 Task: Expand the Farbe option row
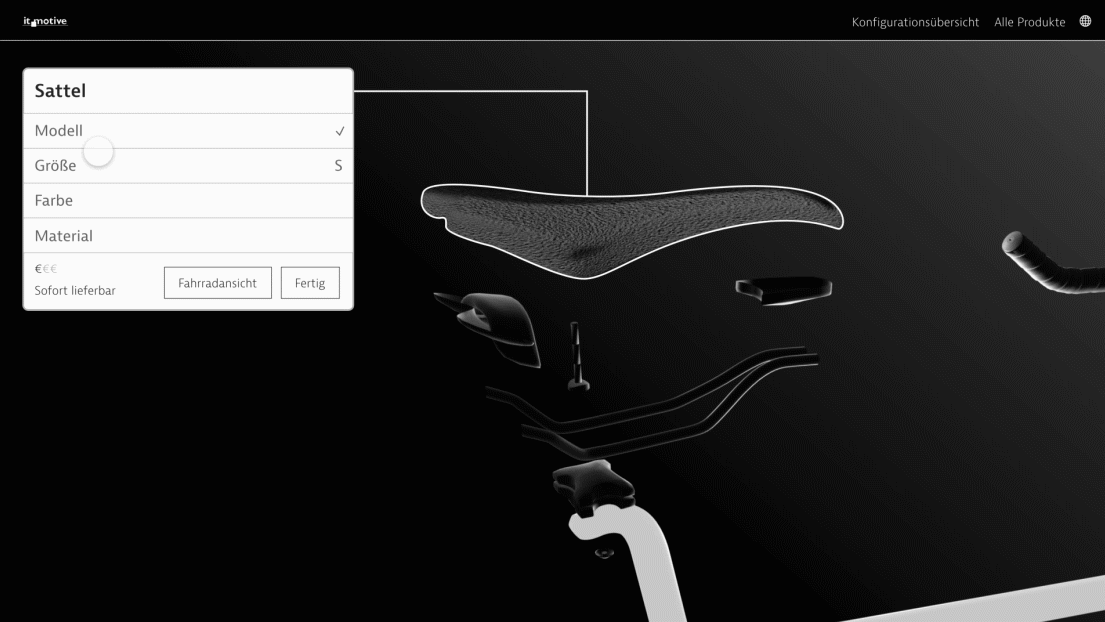188,201
